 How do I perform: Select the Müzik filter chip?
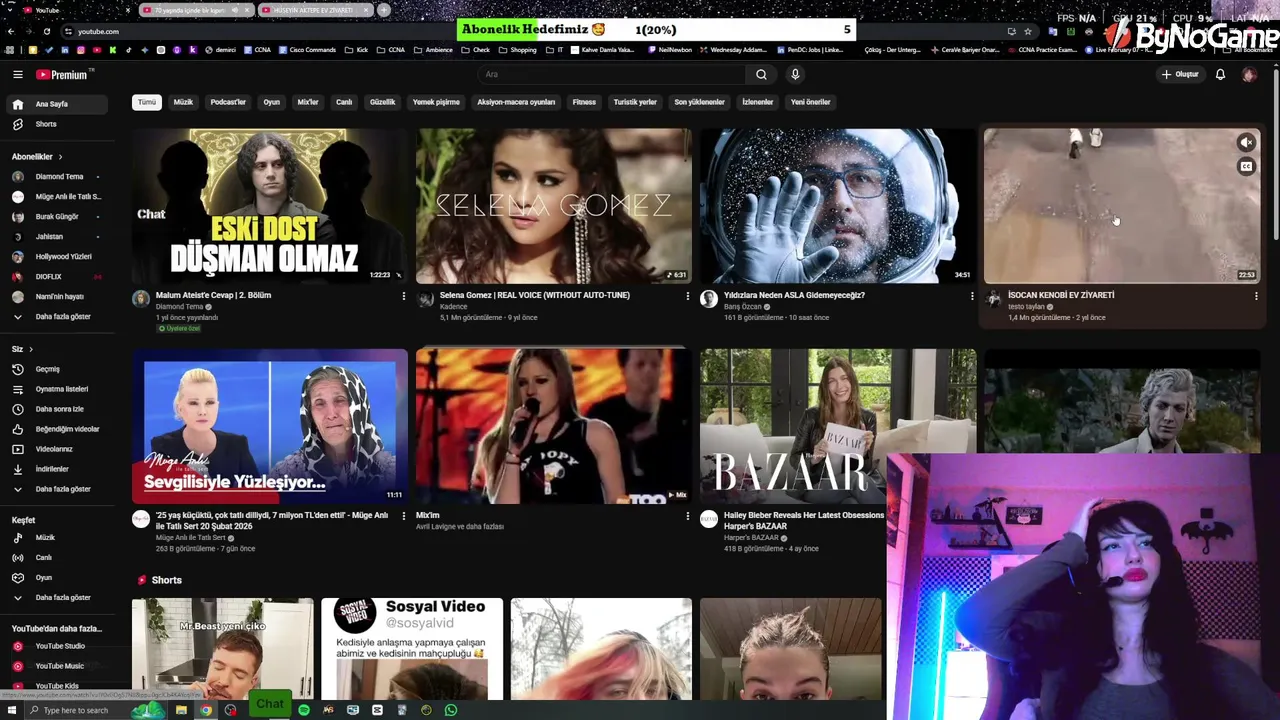(183, 102)
